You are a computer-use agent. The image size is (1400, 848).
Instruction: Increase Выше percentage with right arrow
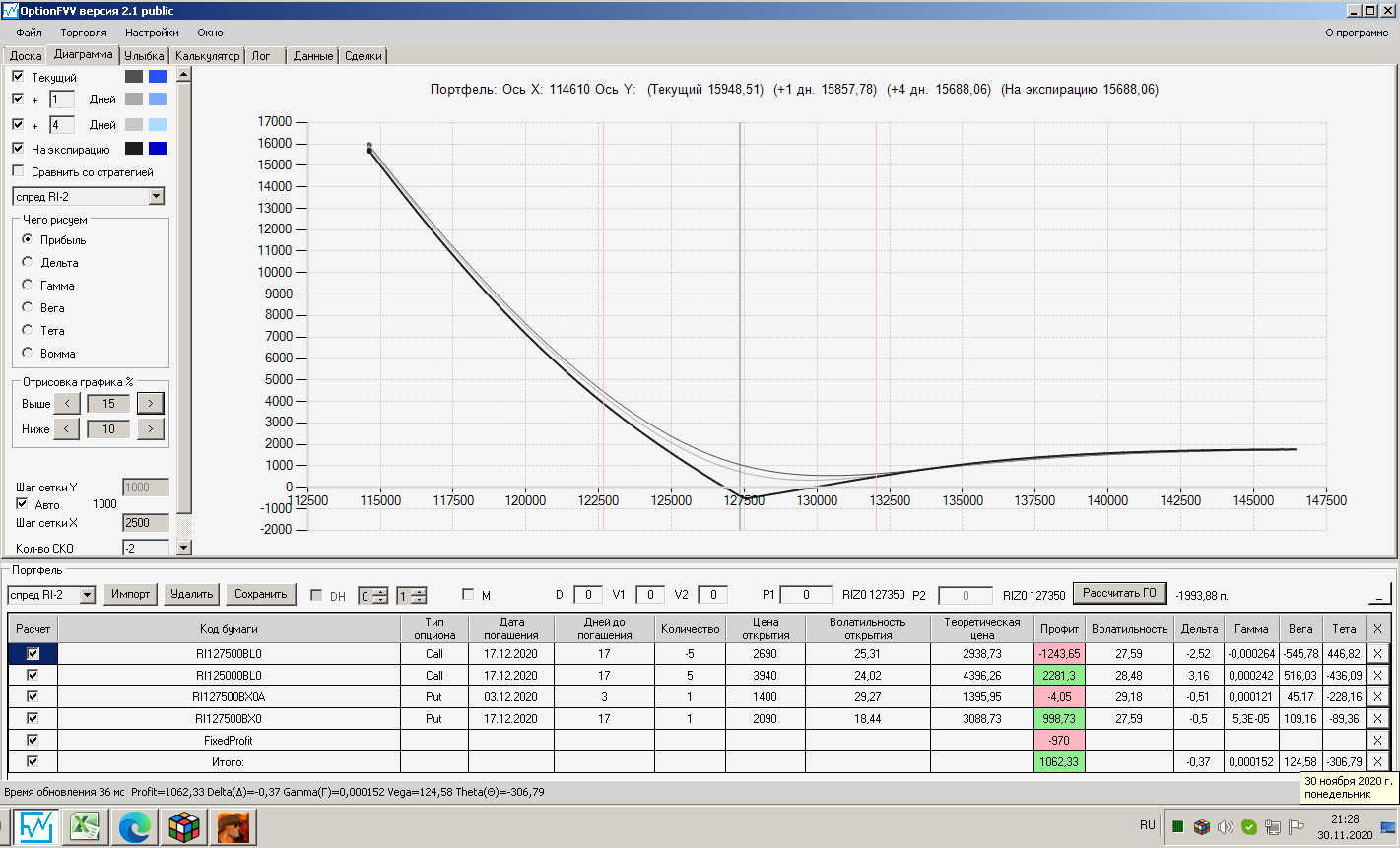[150, 403]
